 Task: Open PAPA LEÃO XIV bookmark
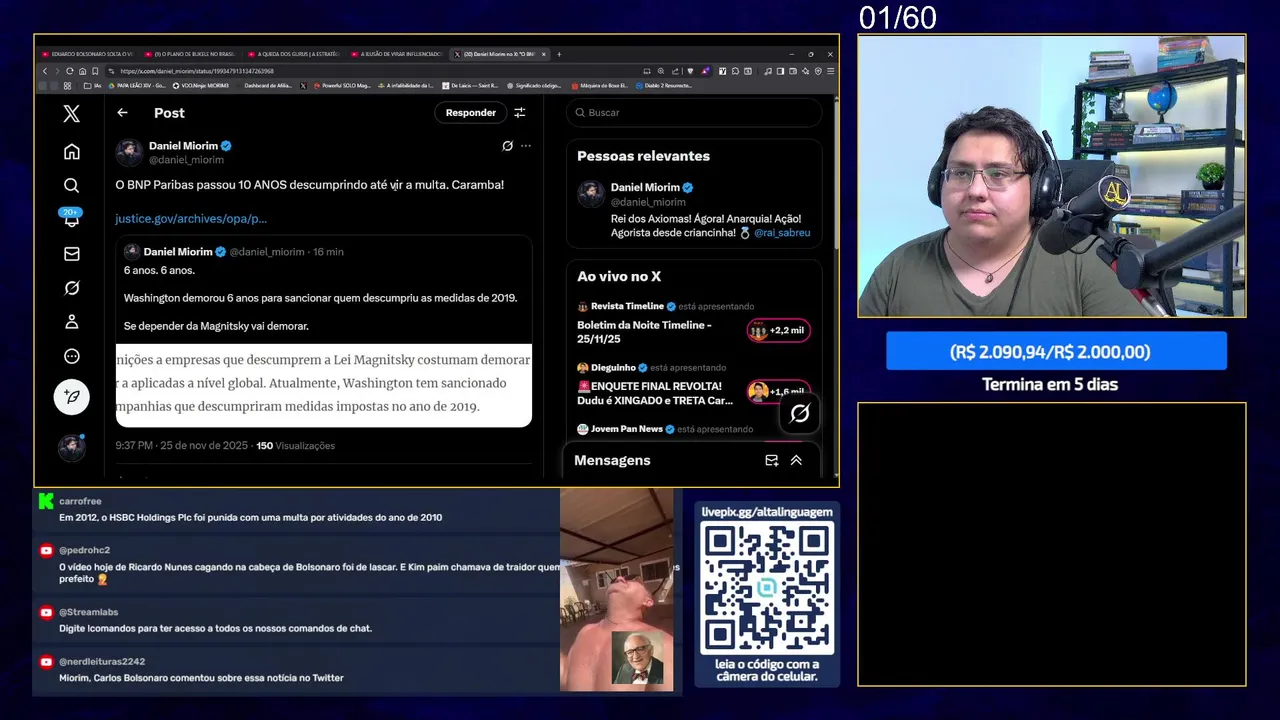(137, 86)
